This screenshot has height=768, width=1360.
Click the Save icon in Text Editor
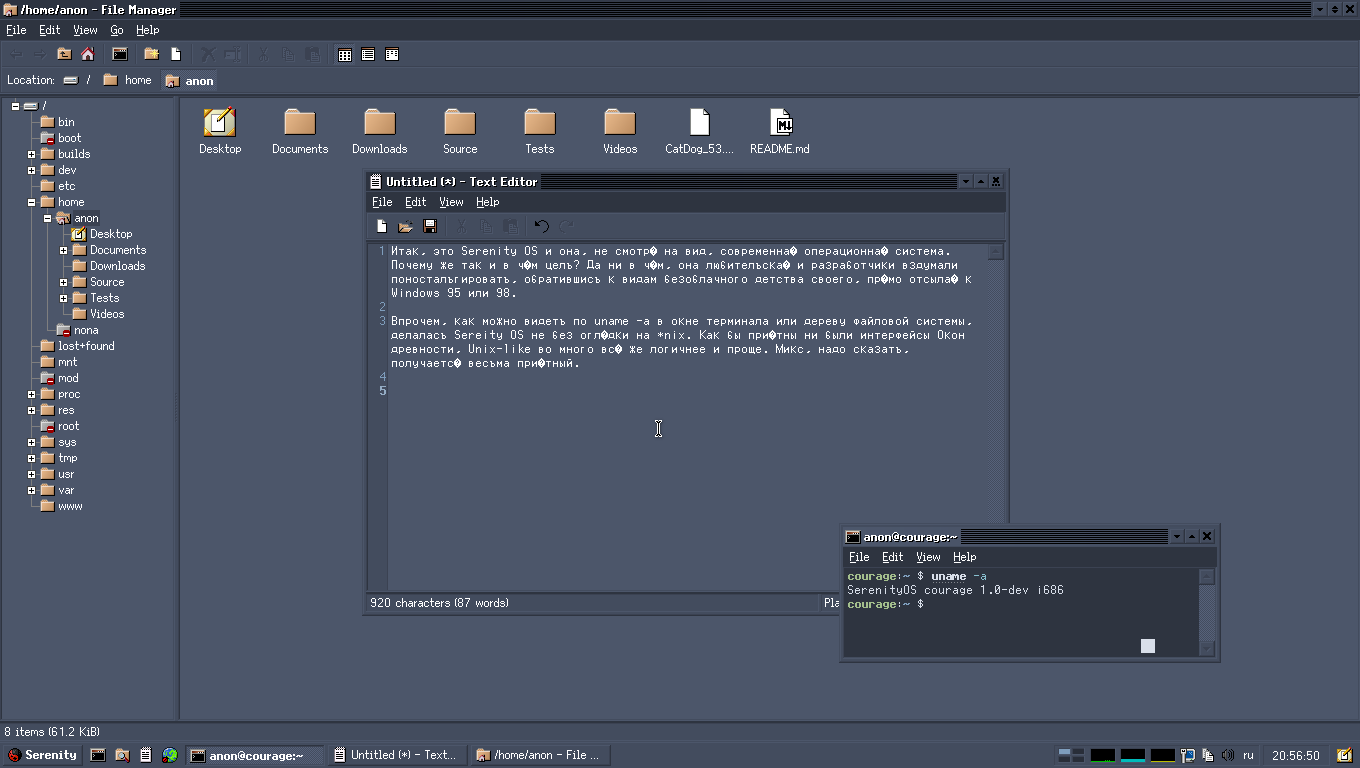coord(430,227)
